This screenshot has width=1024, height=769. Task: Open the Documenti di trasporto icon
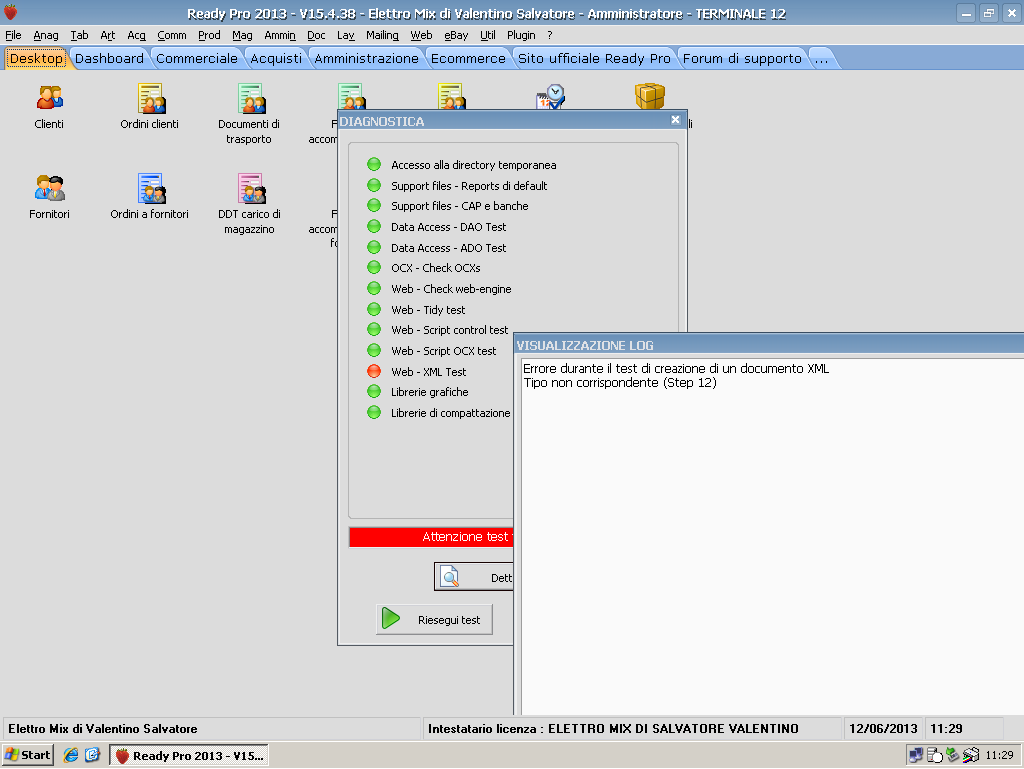coord(251,98)
